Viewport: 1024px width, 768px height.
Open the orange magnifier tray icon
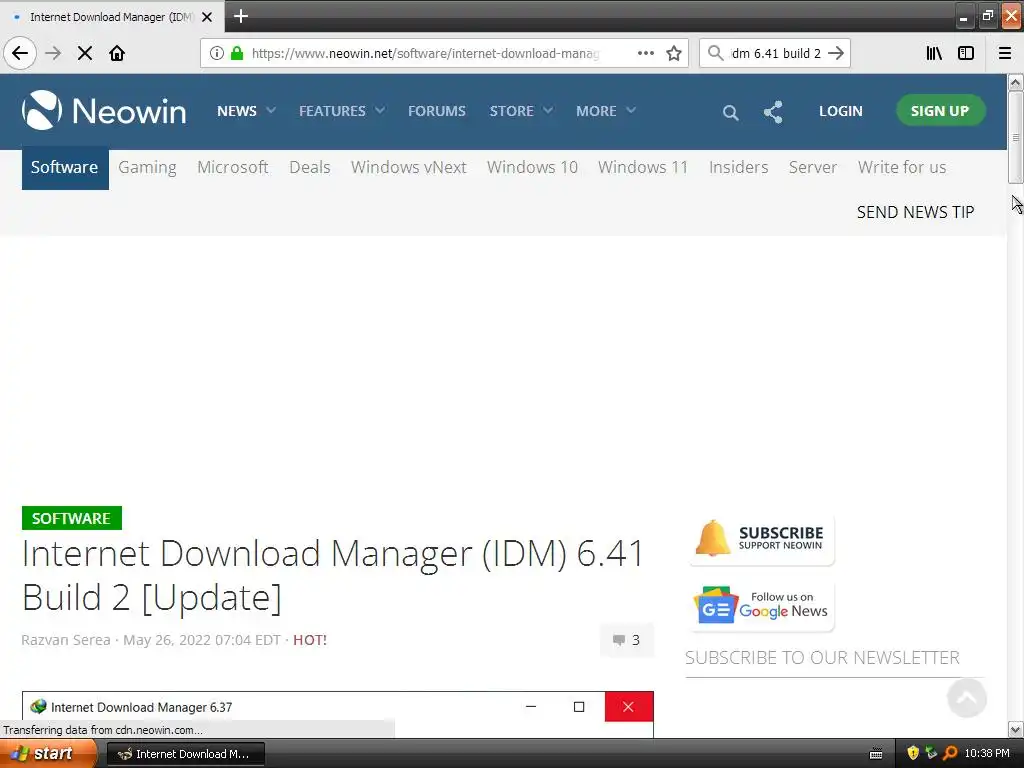[x=950, y=753]
